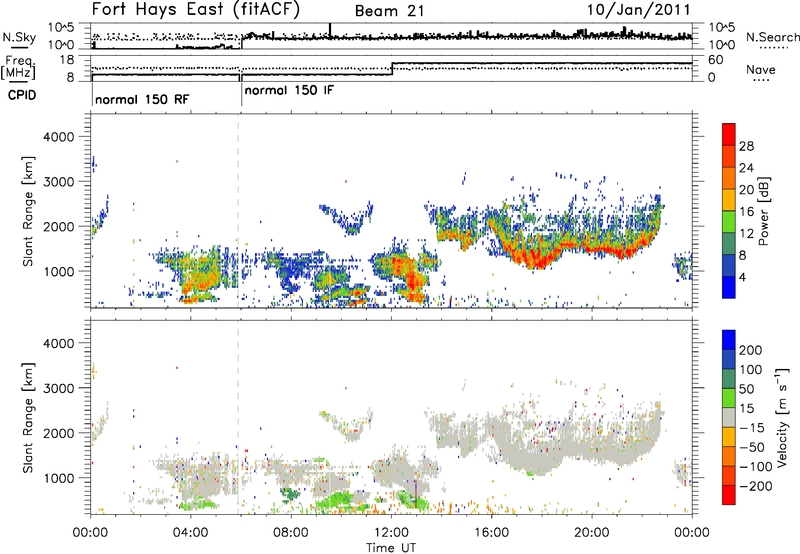Click the "08:00" time tick label

point(291,533)
